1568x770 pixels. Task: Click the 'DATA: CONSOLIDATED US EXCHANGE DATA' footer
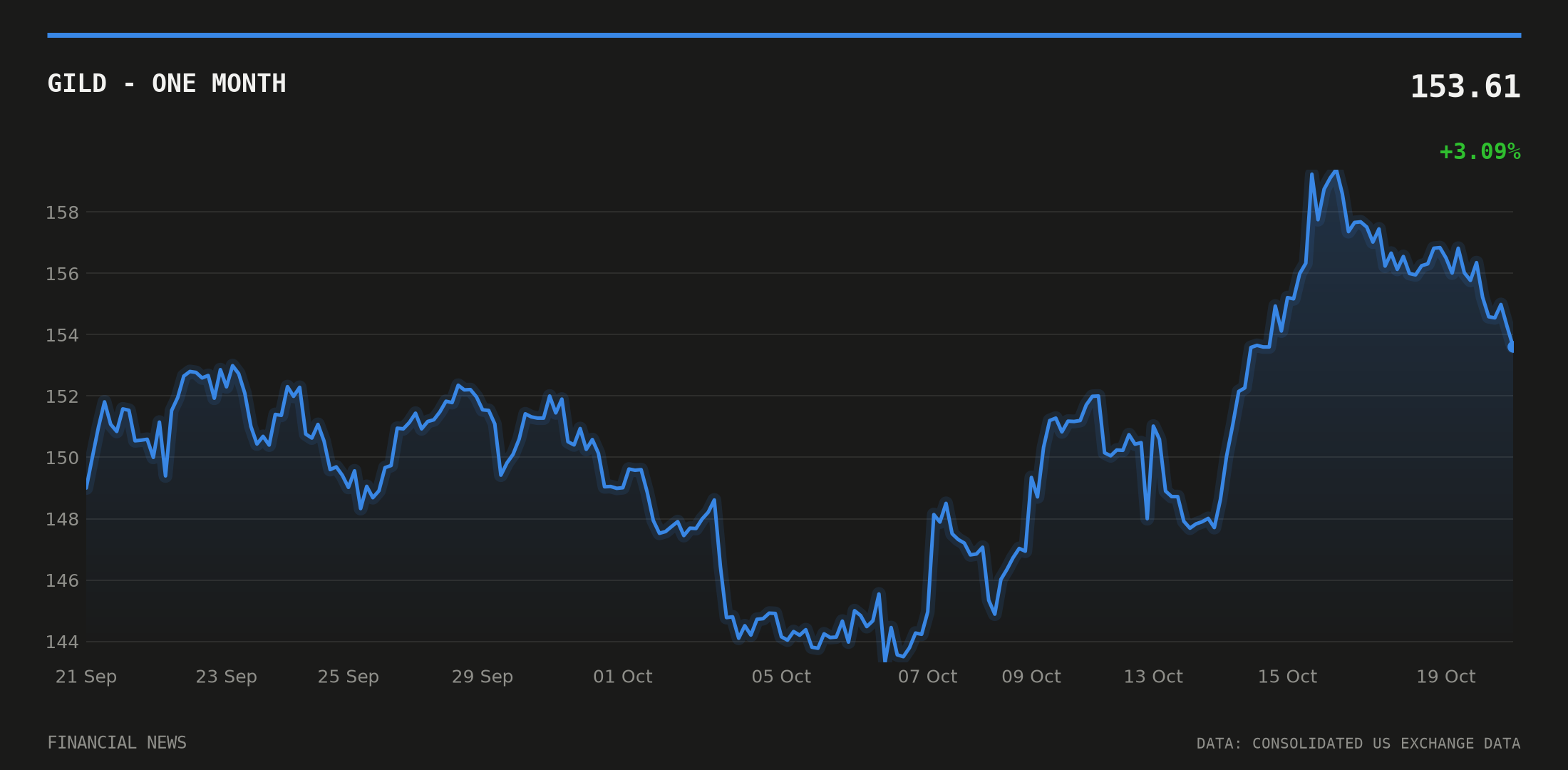tap(1358, 744)
